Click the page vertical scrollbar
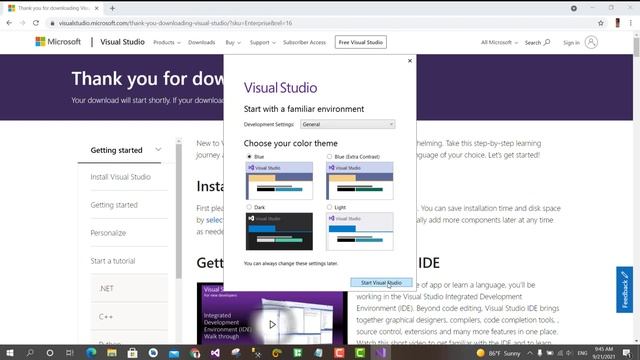Screen dimensions: 640x360 637,47
